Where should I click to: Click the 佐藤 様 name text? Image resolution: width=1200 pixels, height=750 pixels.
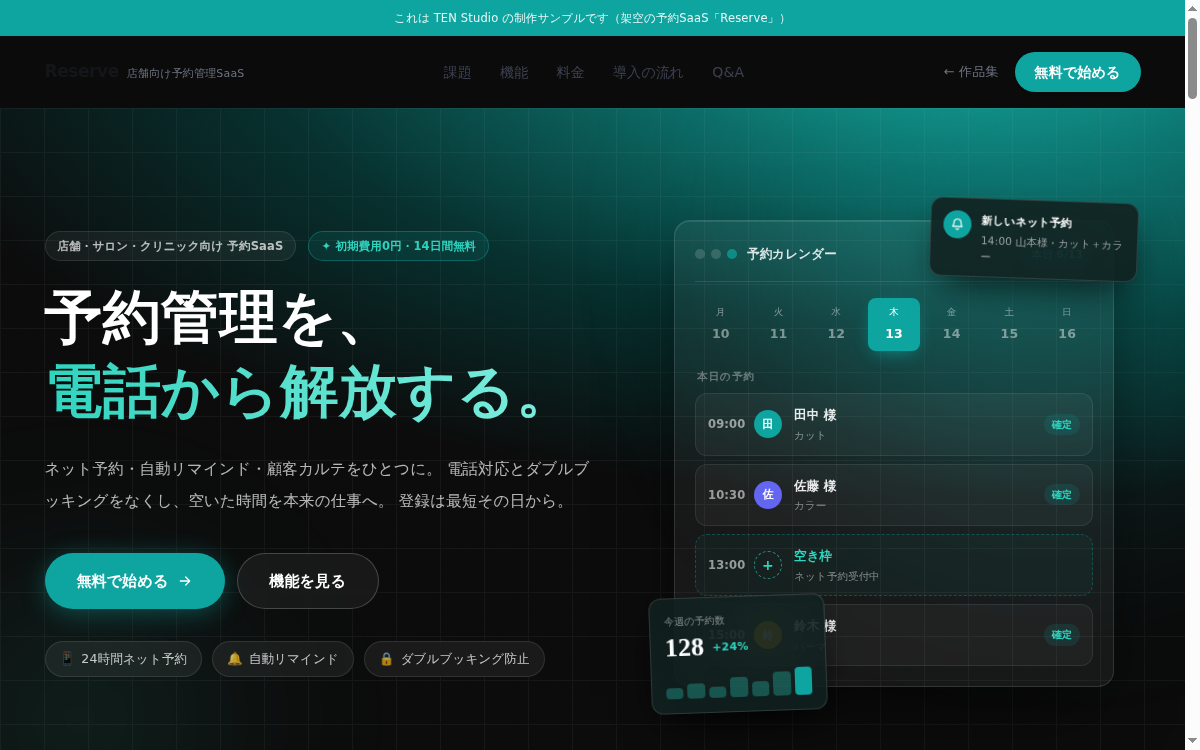point(815,486)
